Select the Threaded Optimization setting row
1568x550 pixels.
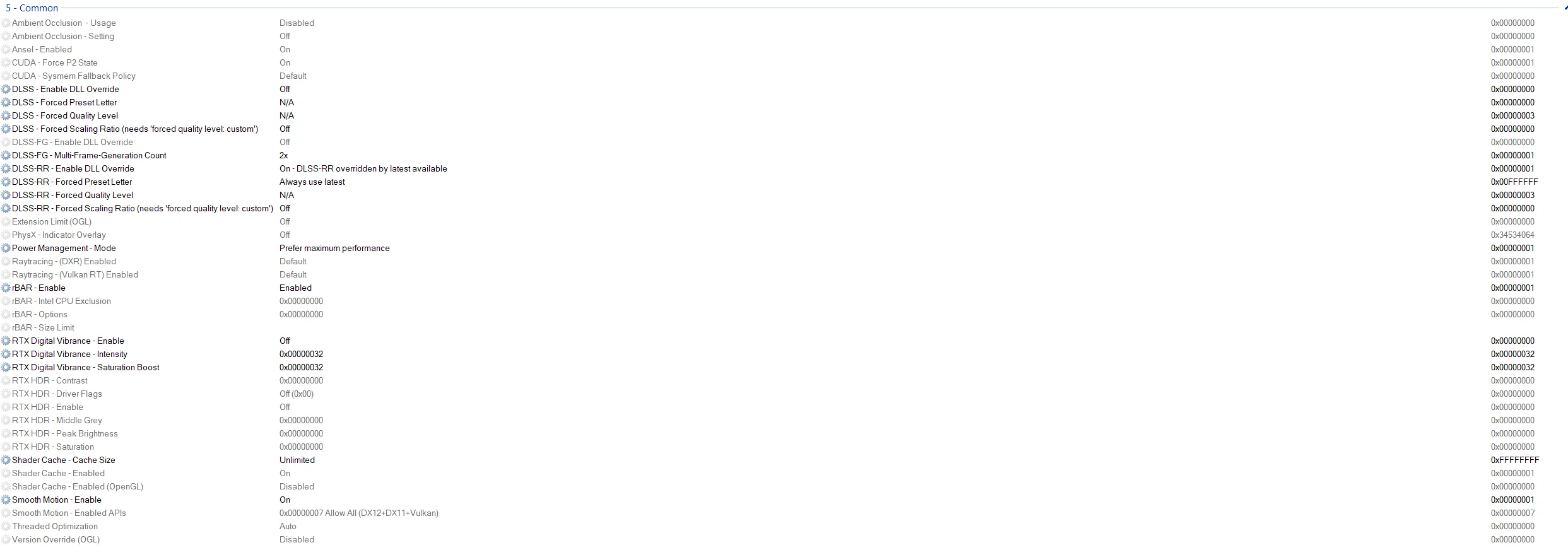pos(55,527)
